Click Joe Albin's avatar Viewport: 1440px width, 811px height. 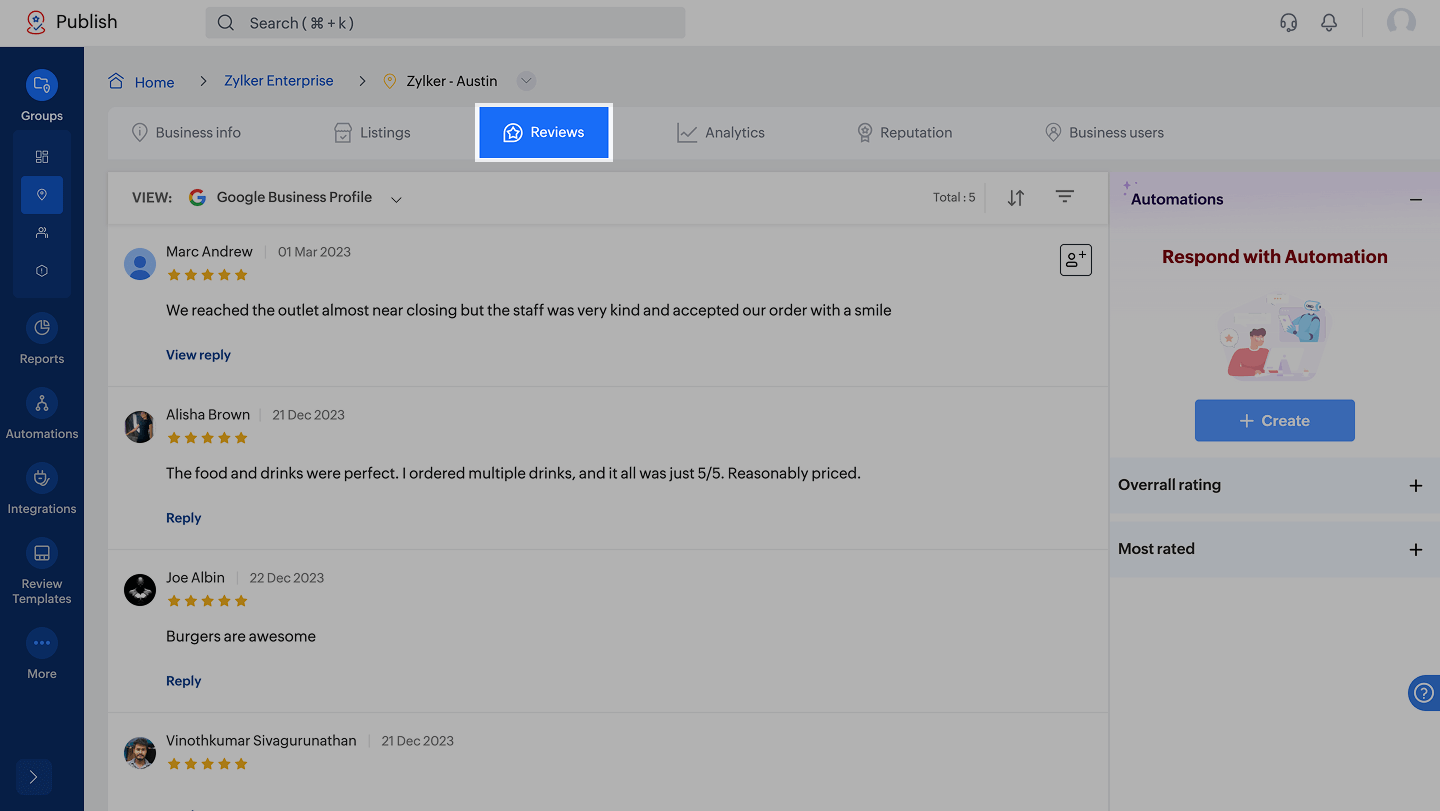(x=140, y=590)
